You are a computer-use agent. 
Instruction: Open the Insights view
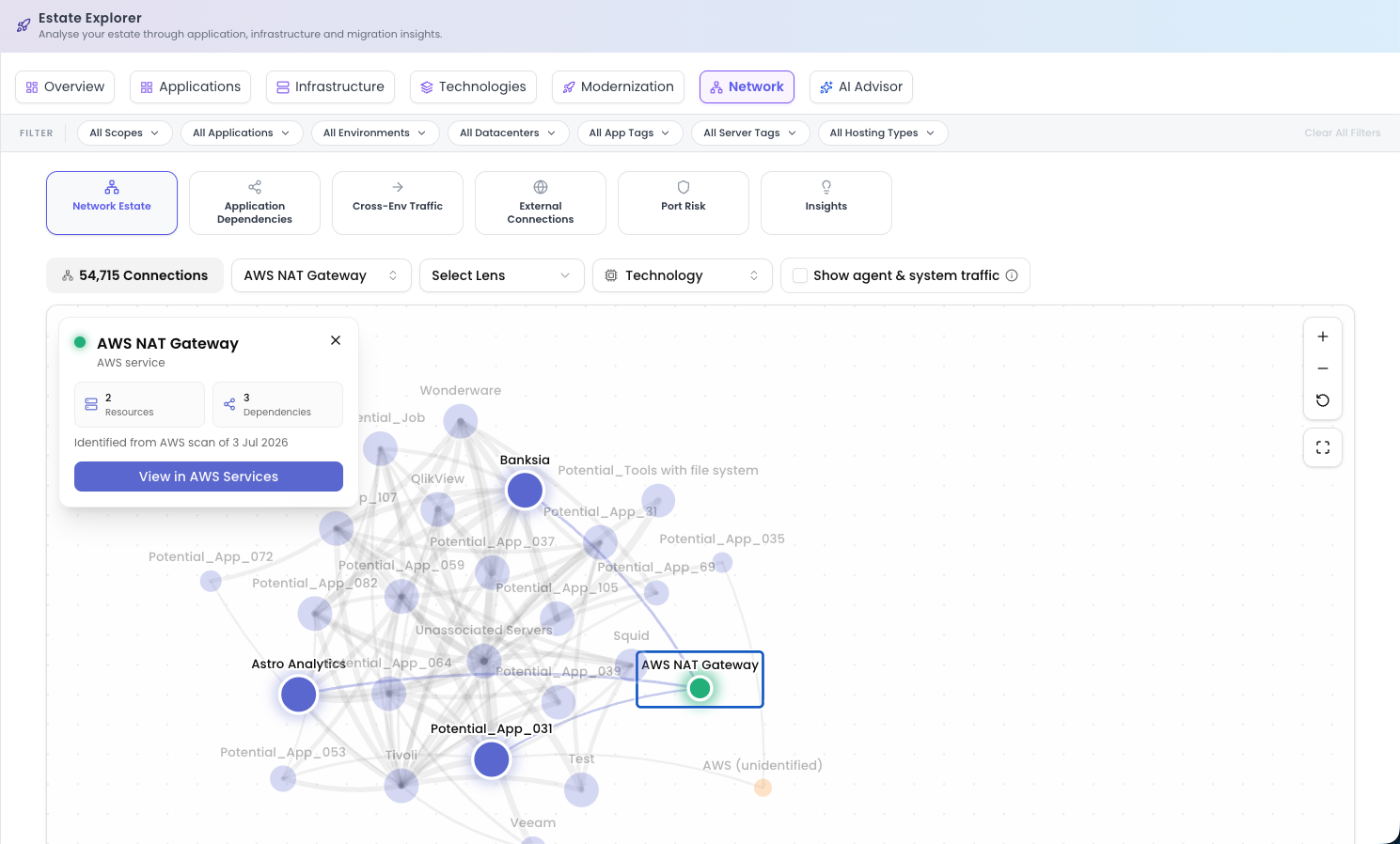[x=826, y=203]
